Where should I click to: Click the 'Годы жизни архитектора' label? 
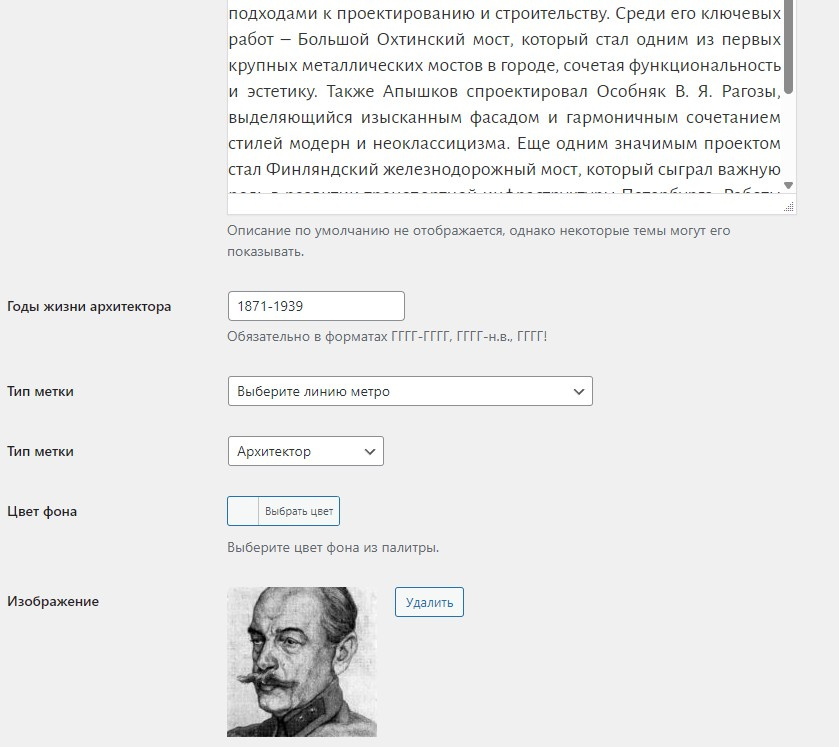pos(89,307)
